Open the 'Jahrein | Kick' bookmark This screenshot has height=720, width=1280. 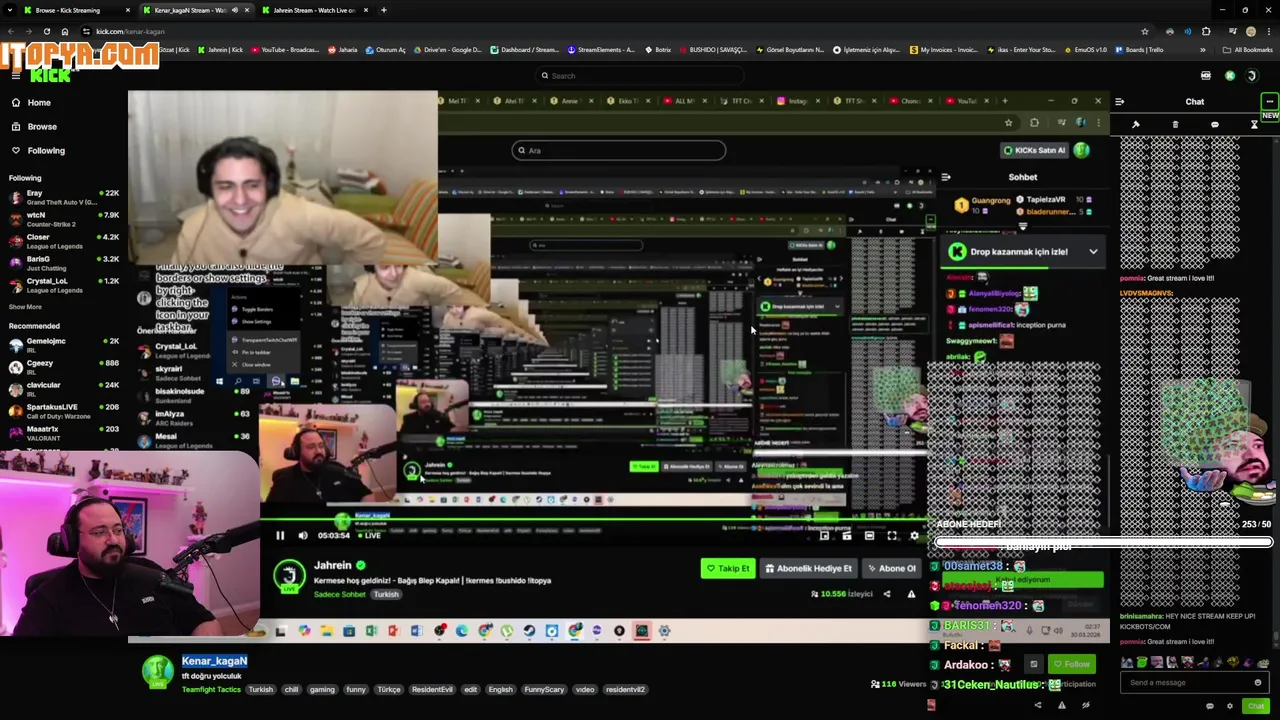[221, 49]
